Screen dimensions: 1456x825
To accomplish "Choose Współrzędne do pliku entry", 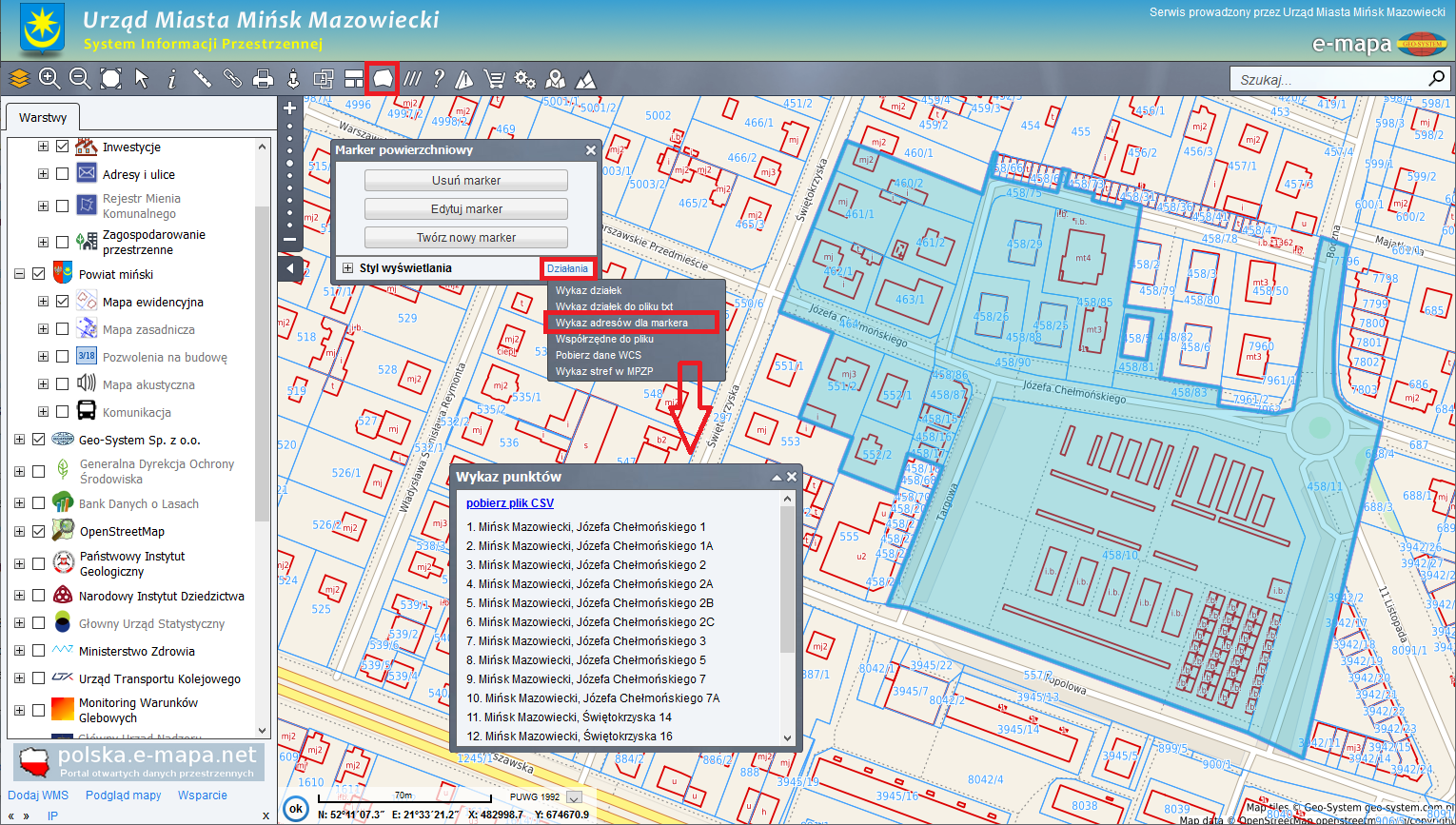I will (605, 339).
